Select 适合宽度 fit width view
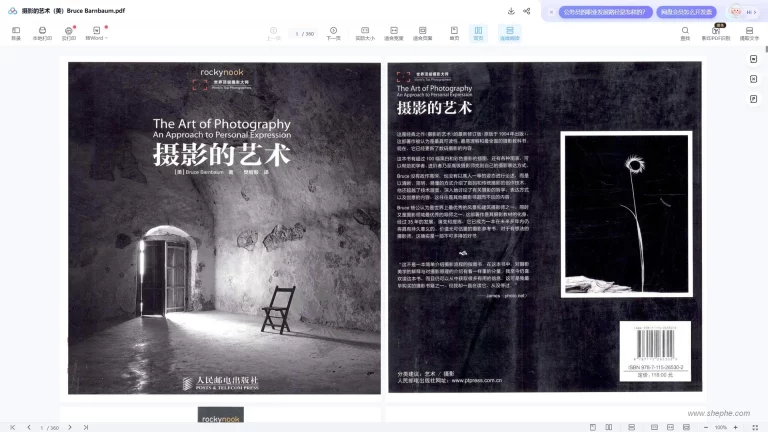This screenshot has width=768, height=432. [x=394, y=33]
